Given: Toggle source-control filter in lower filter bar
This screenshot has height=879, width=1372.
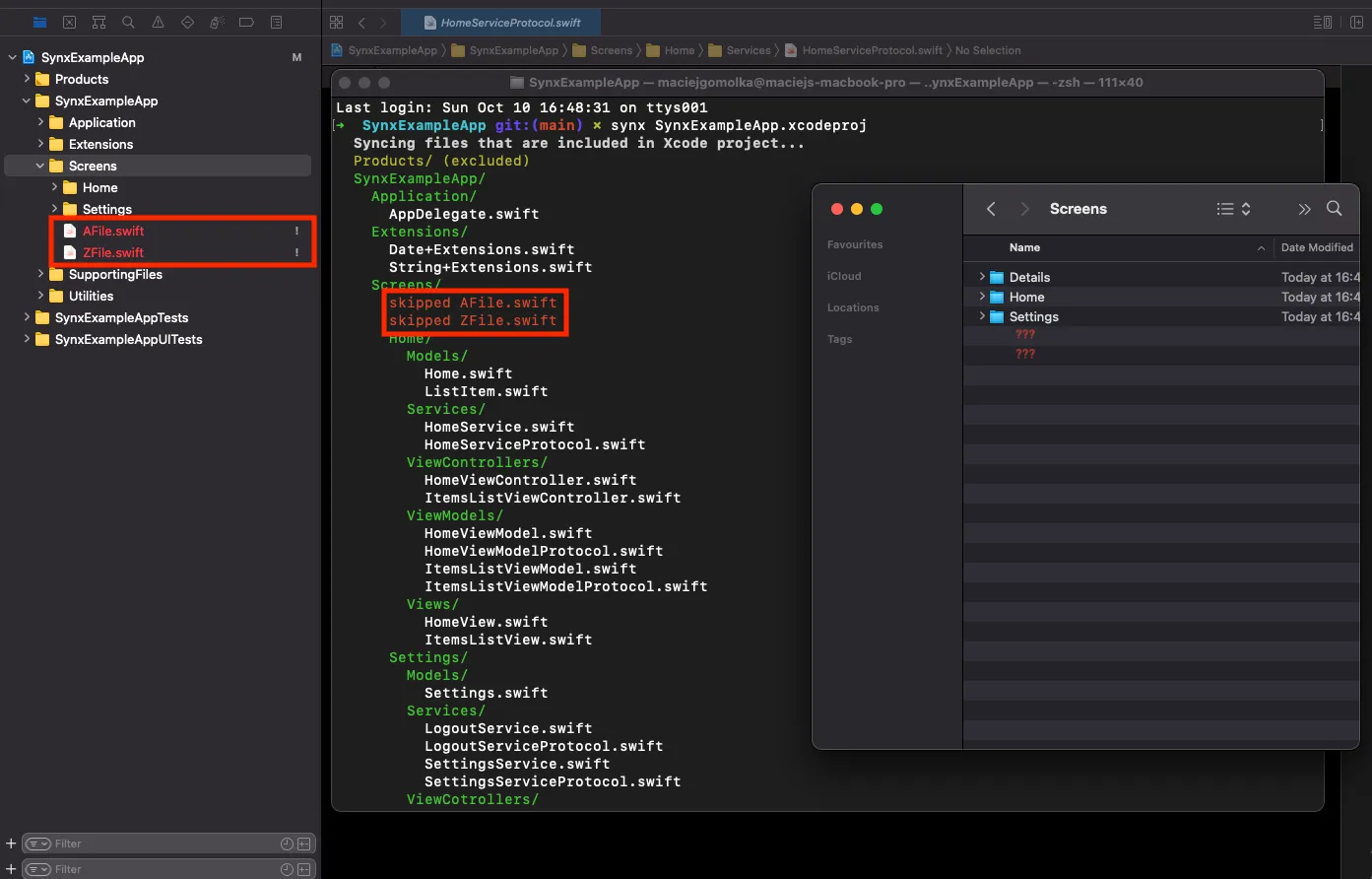Looking at the screenshot, I should [304, 869].
